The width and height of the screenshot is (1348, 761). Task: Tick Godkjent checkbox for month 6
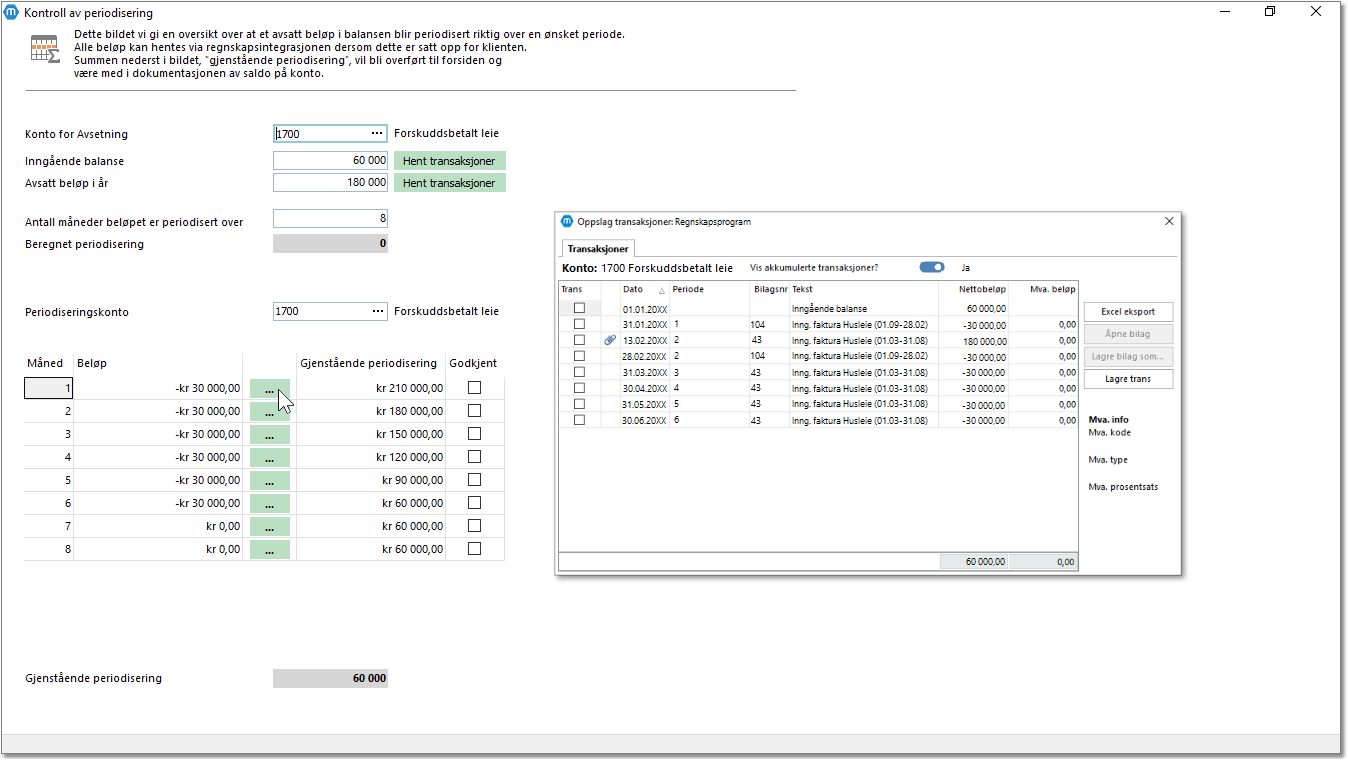point(474,503)
